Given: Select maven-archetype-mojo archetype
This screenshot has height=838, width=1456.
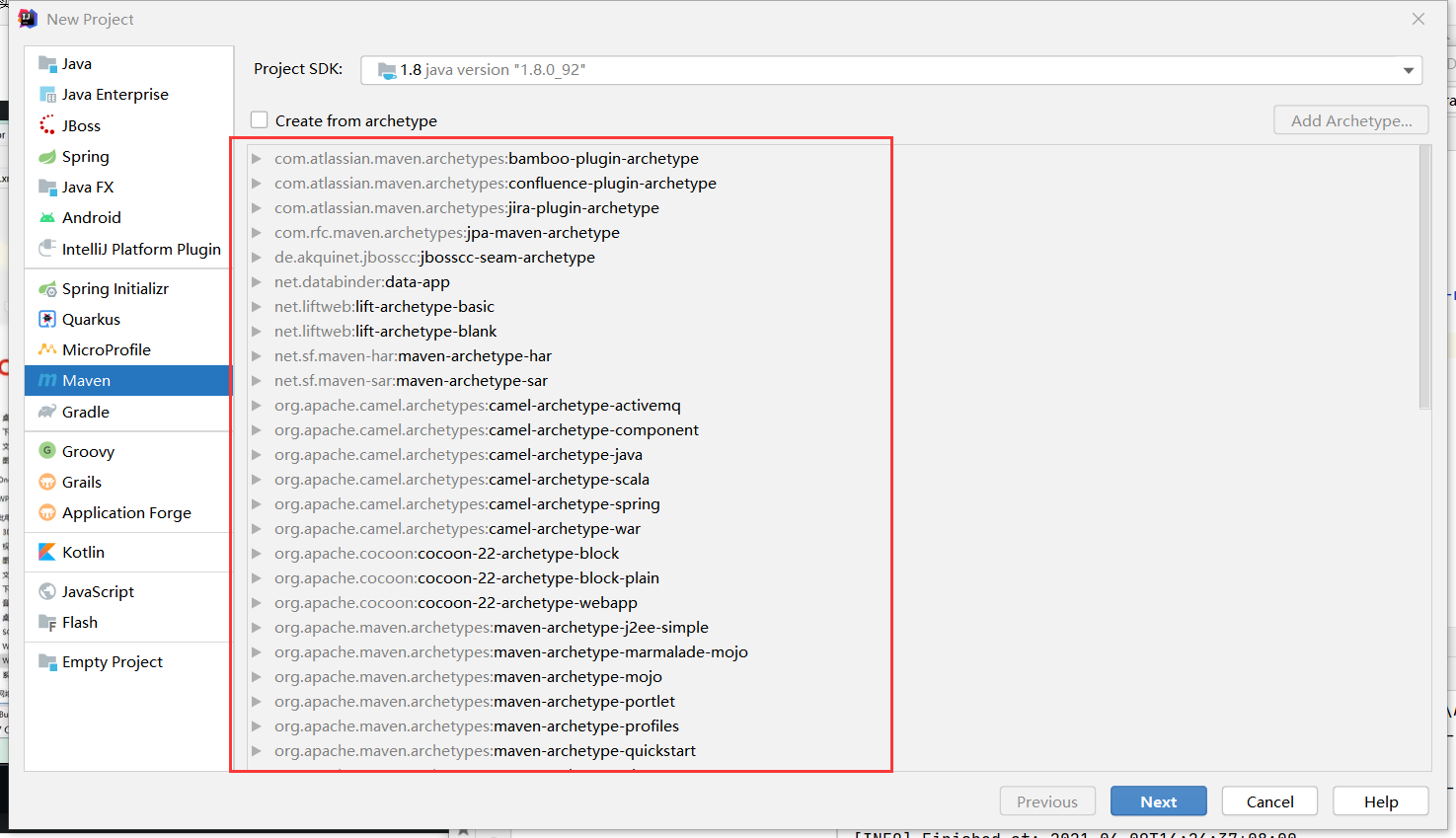Looking at the screenshot, I should [x=468, y=676].
